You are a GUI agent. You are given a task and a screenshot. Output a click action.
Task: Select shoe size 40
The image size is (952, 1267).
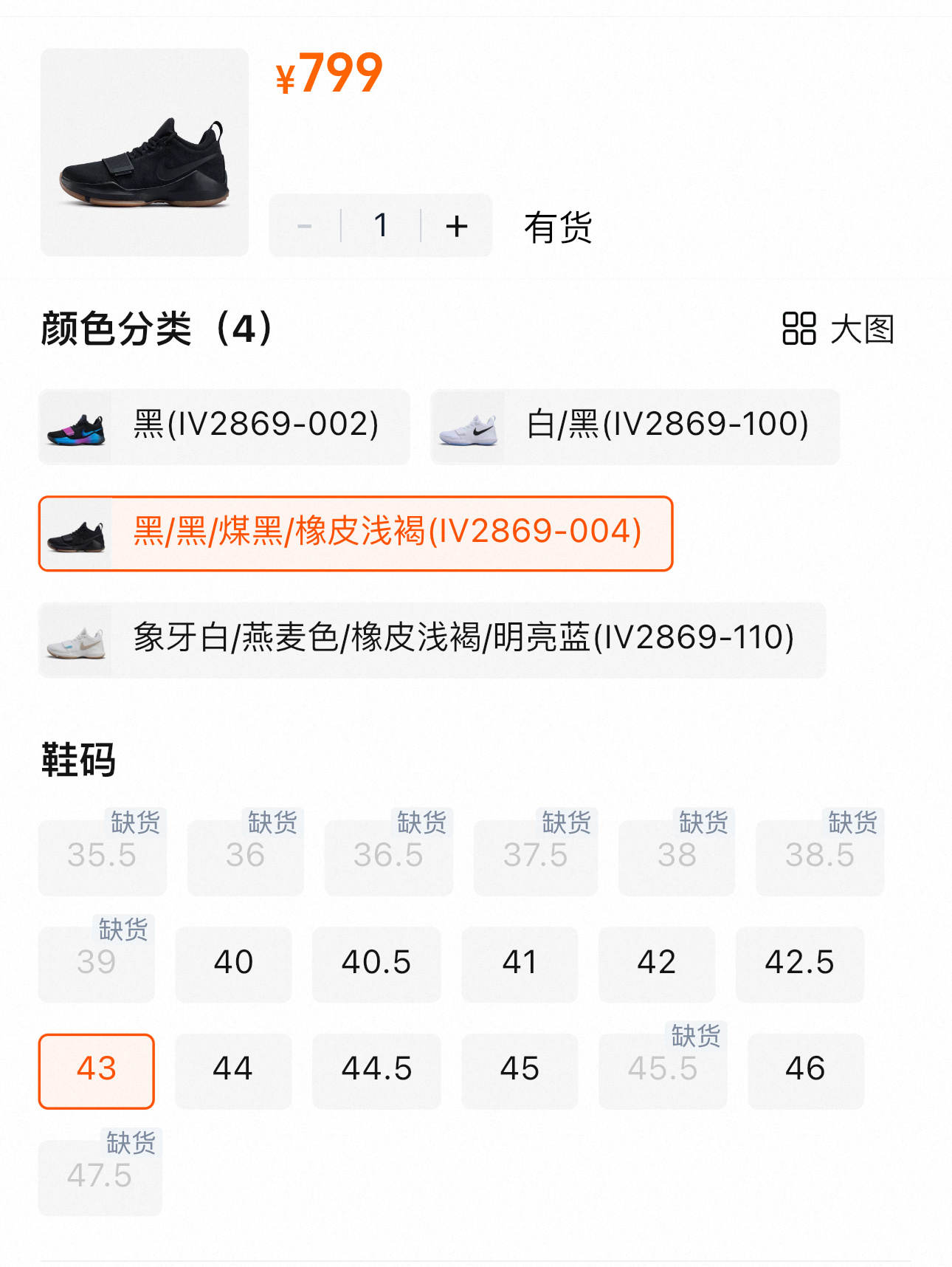(233, 964)
